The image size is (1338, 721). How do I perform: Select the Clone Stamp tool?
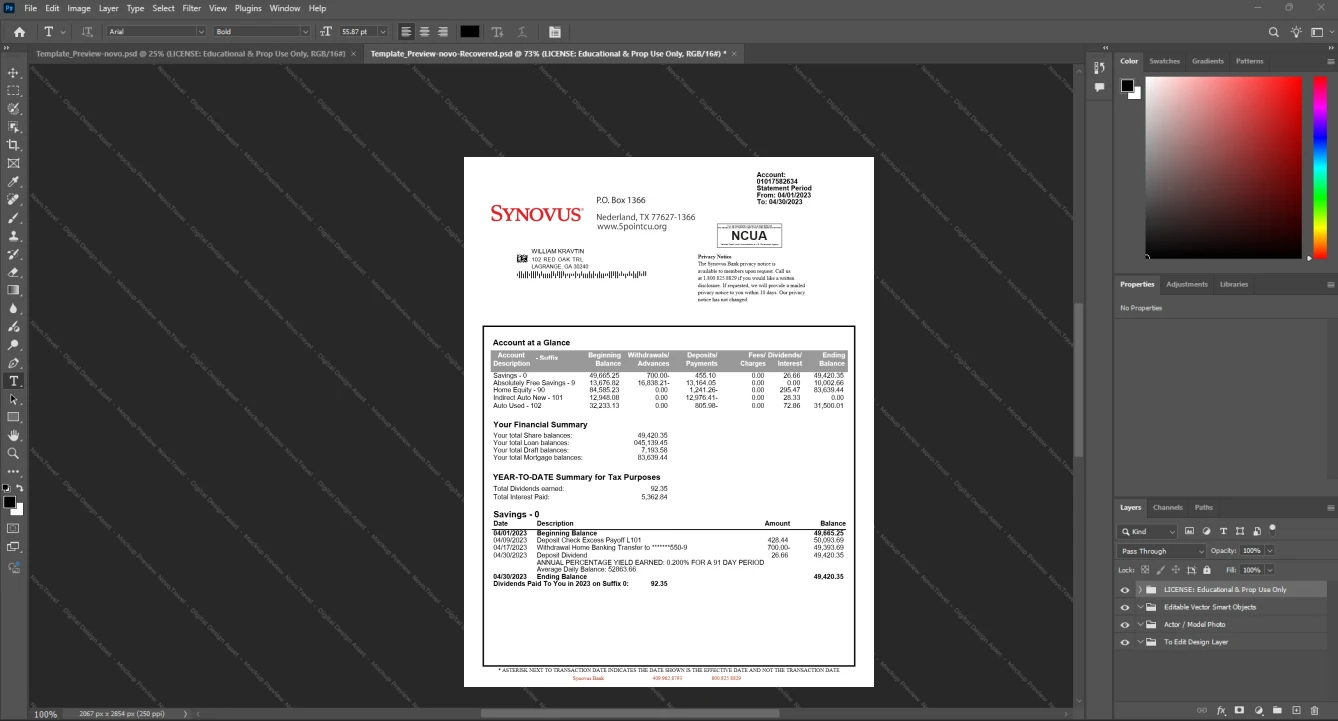click(14, 236)
